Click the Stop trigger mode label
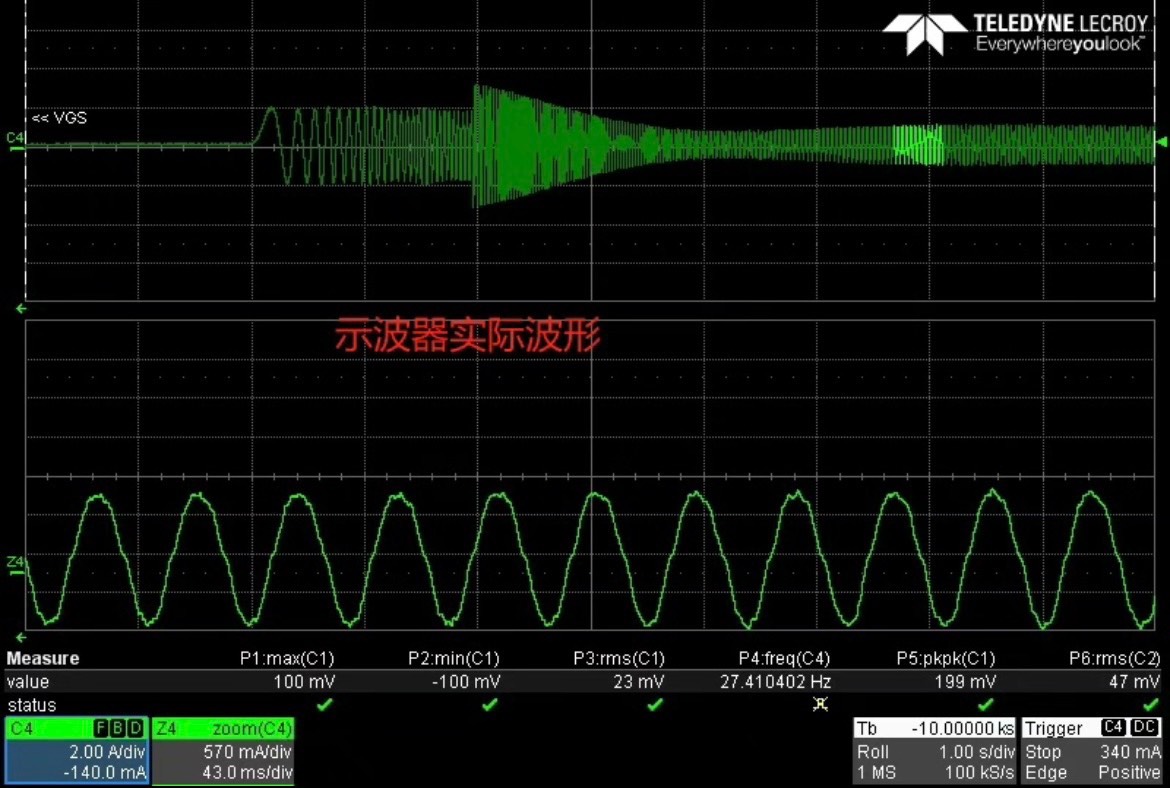This screenshot has height=788, width=1170. click(1042, 751)
